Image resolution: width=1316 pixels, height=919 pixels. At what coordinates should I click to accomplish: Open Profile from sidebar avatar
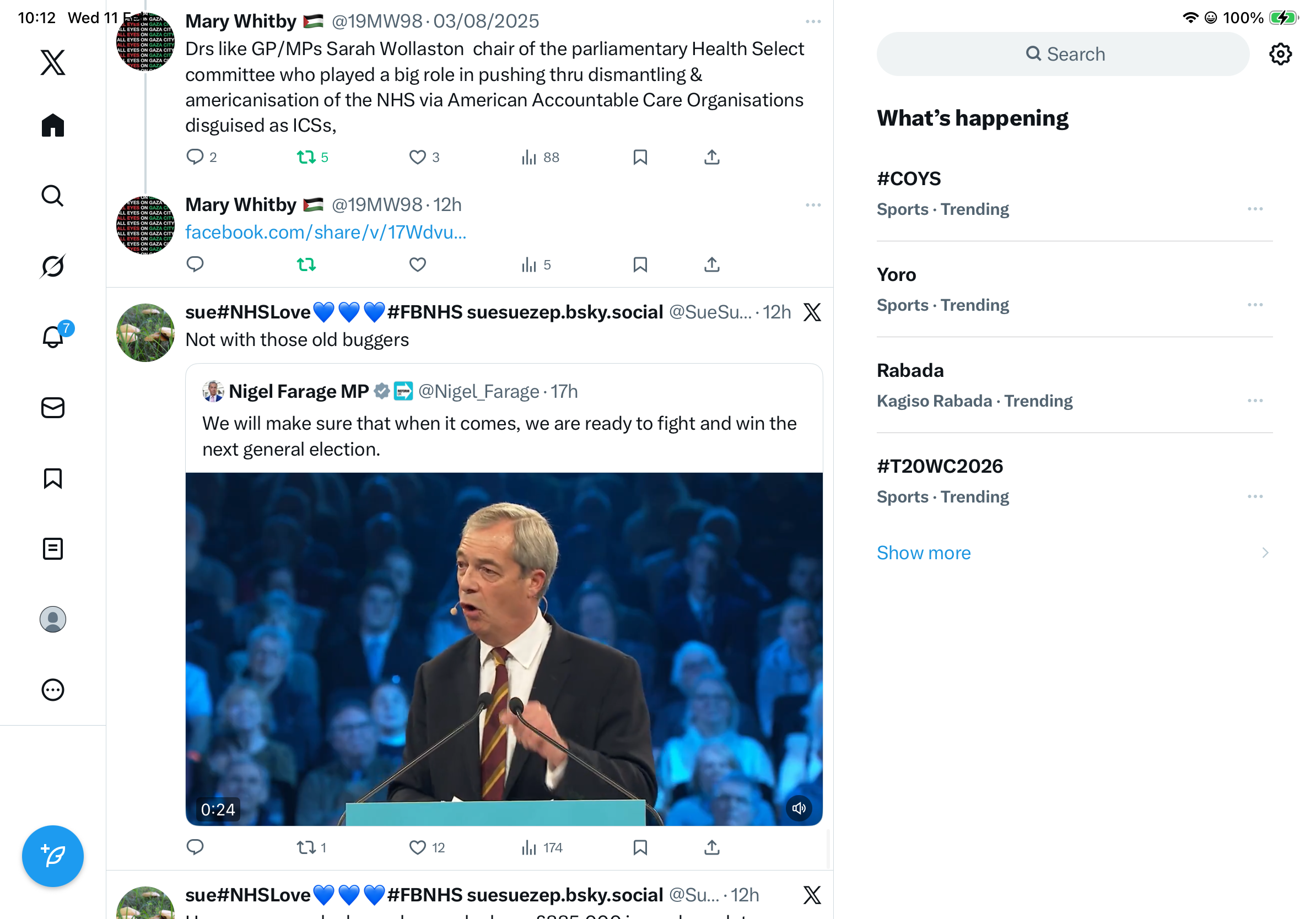click(x=53, y=619)
